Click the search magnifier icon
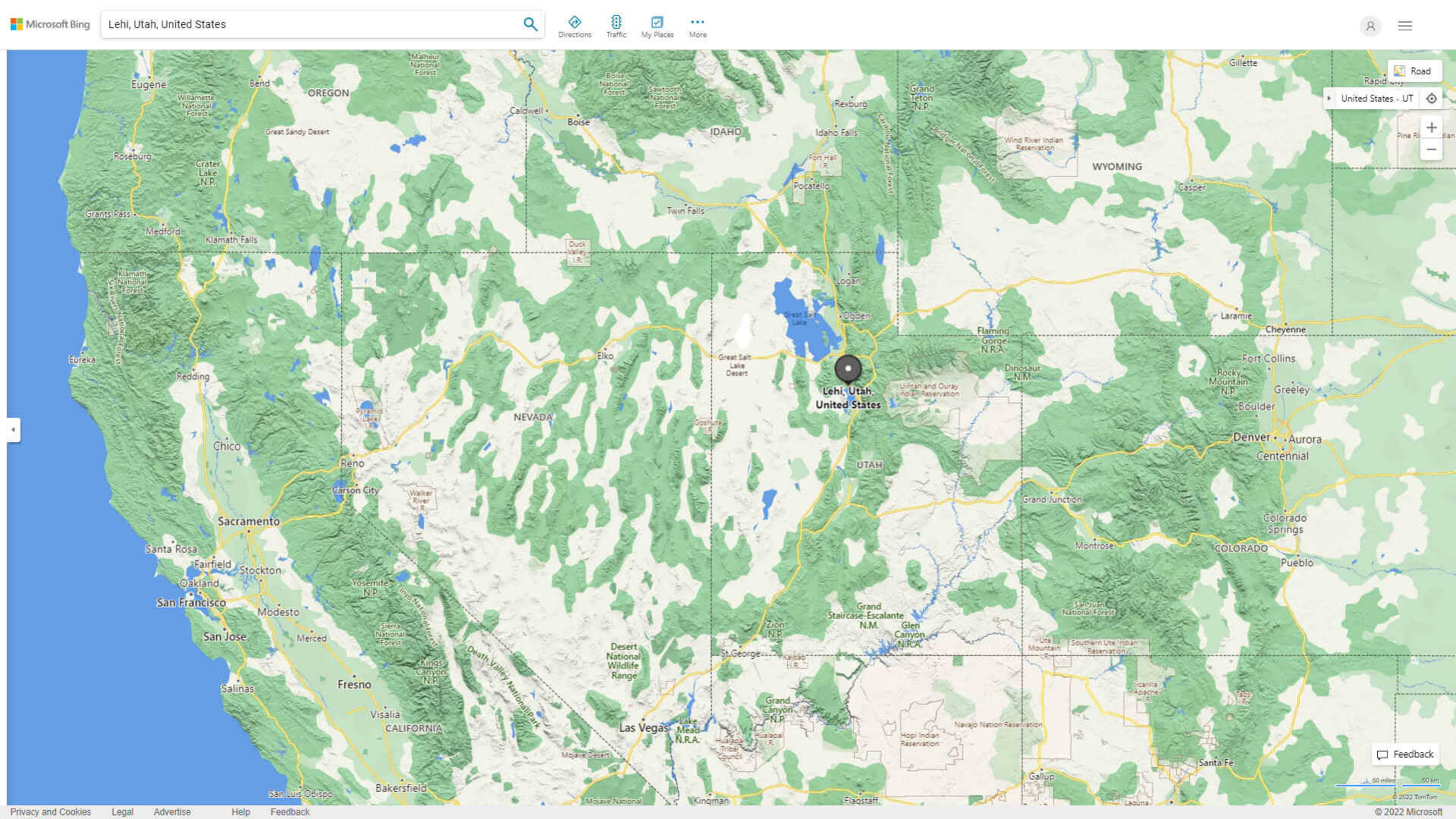 tap(530, 24)
